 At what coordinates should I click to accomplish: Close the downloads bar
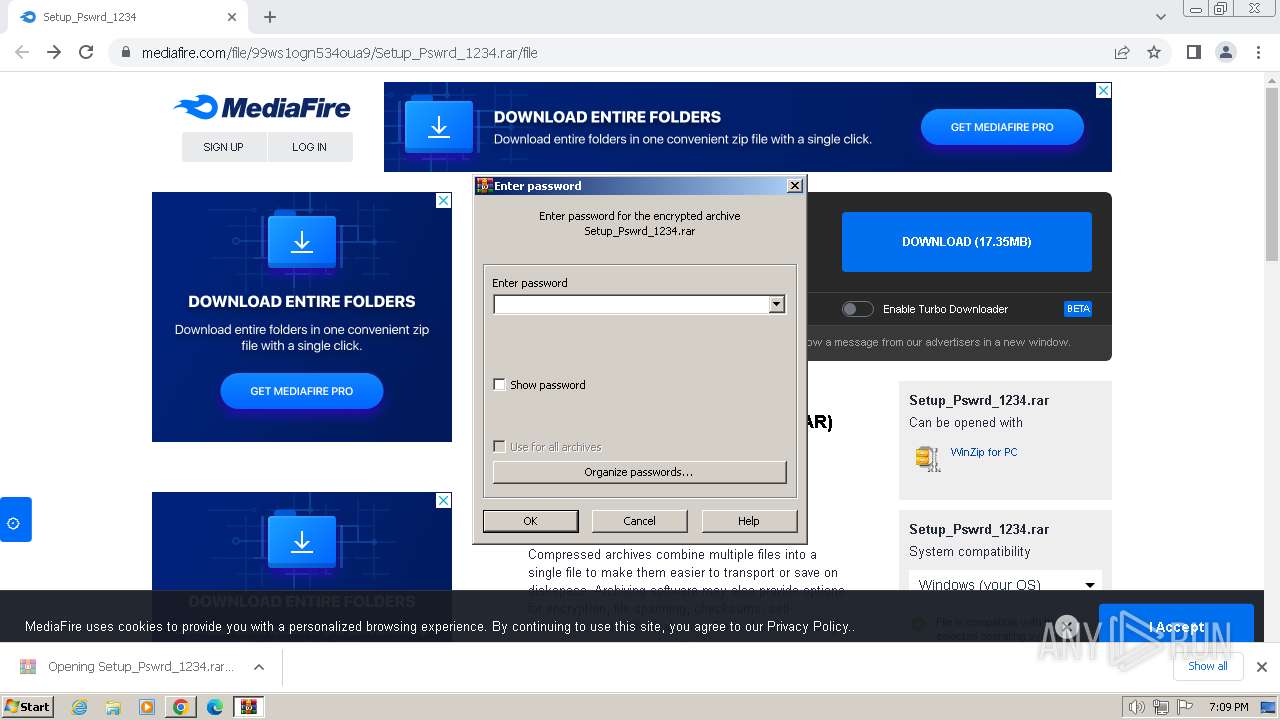1262,667
